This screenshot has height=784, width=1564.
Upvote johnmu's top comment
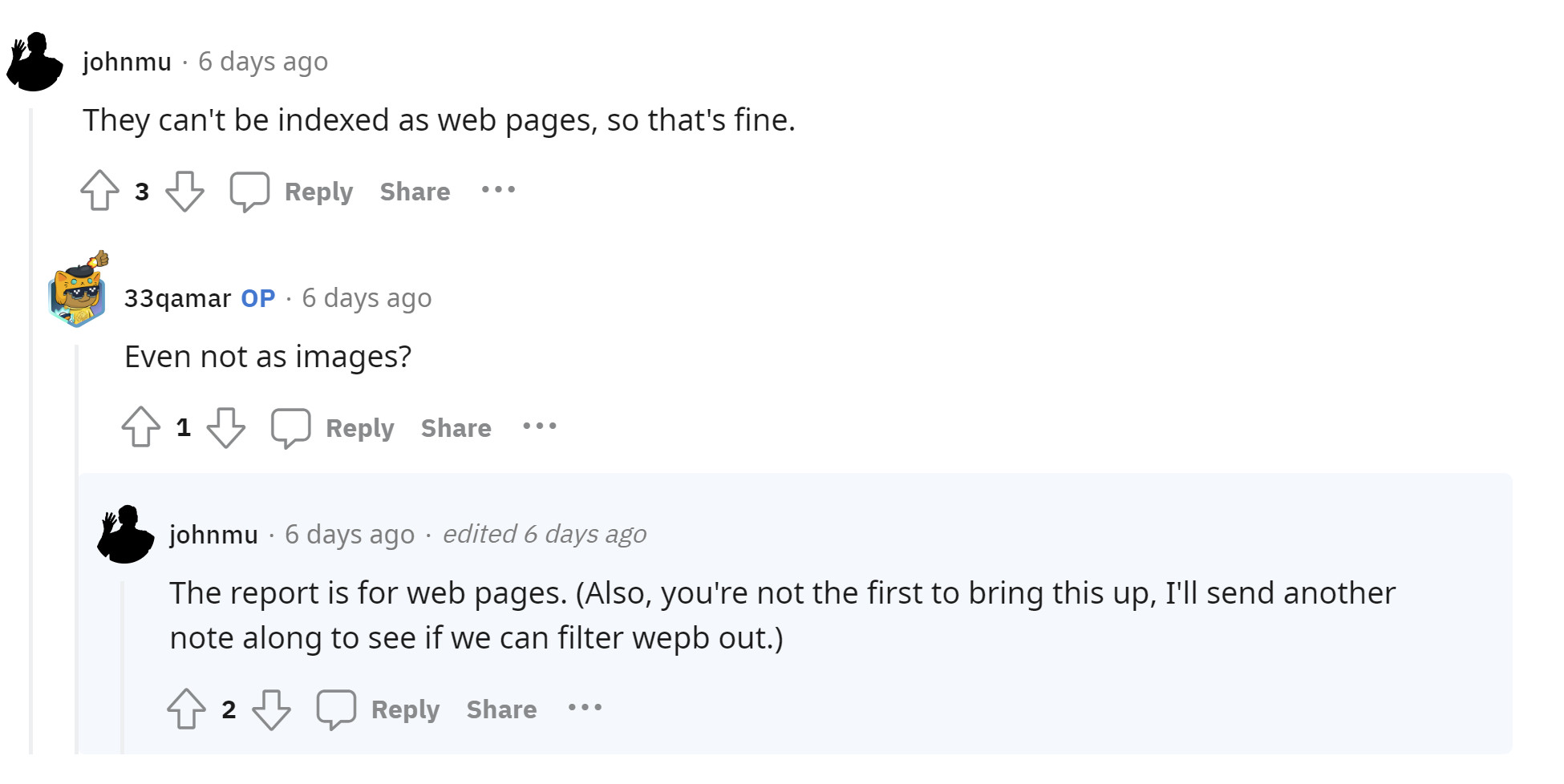pos(99,191)
